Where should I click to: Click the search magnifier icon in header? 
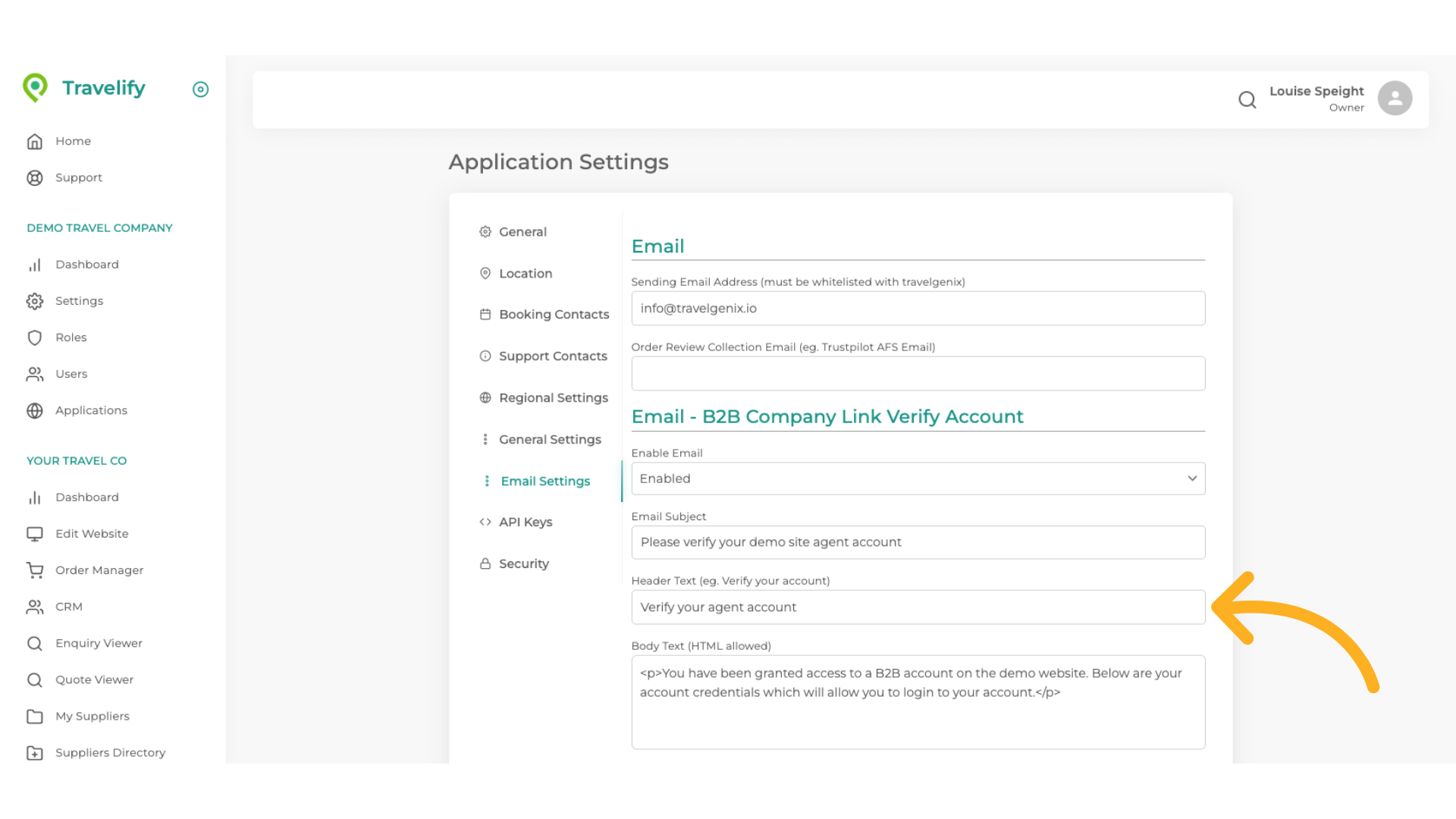click(1247, 99)
